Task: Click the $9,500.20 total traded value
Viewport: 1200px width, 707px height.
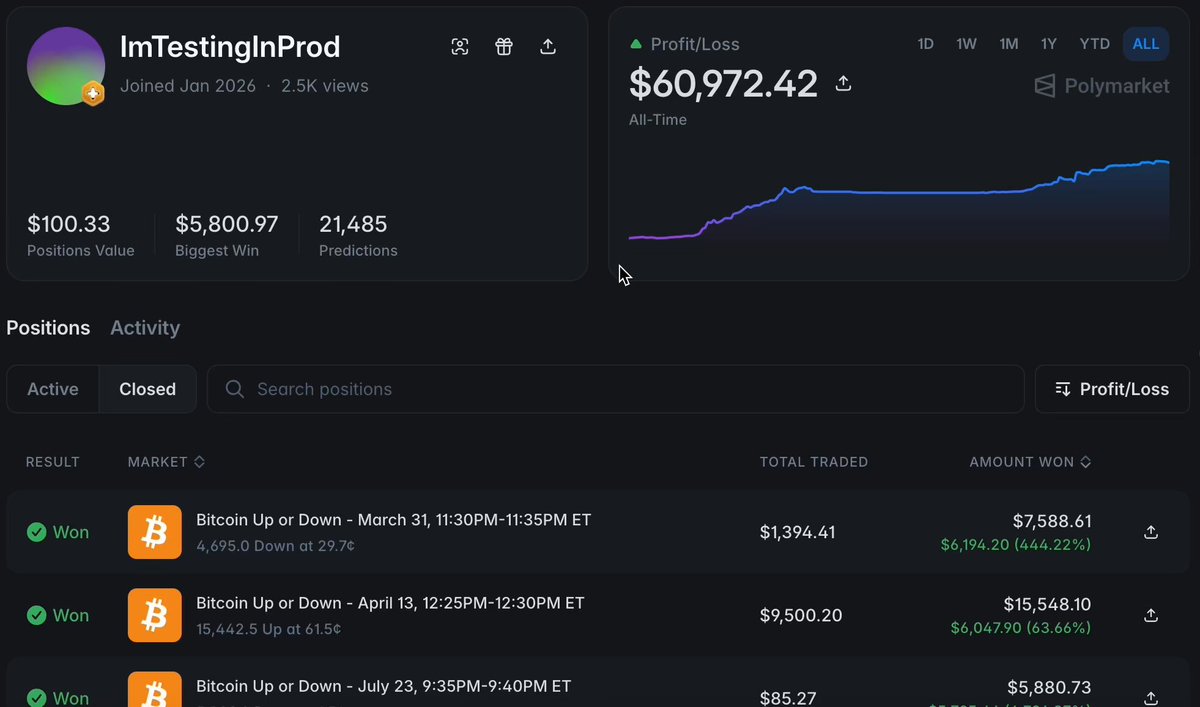Action: coord(801,615)
